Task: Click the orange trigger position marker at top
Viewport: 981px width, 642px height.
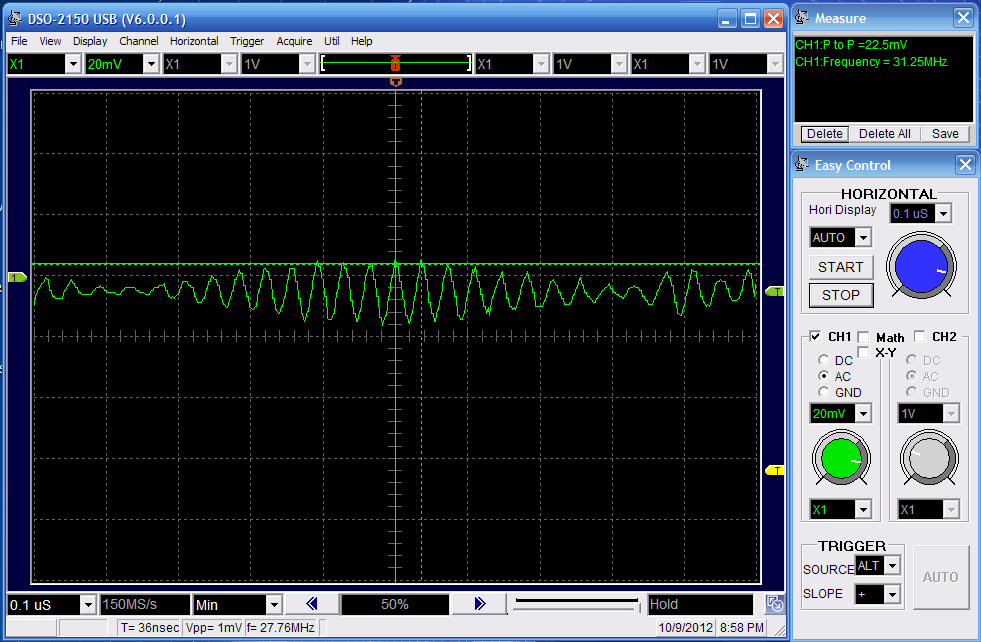Action: (396, 80)
